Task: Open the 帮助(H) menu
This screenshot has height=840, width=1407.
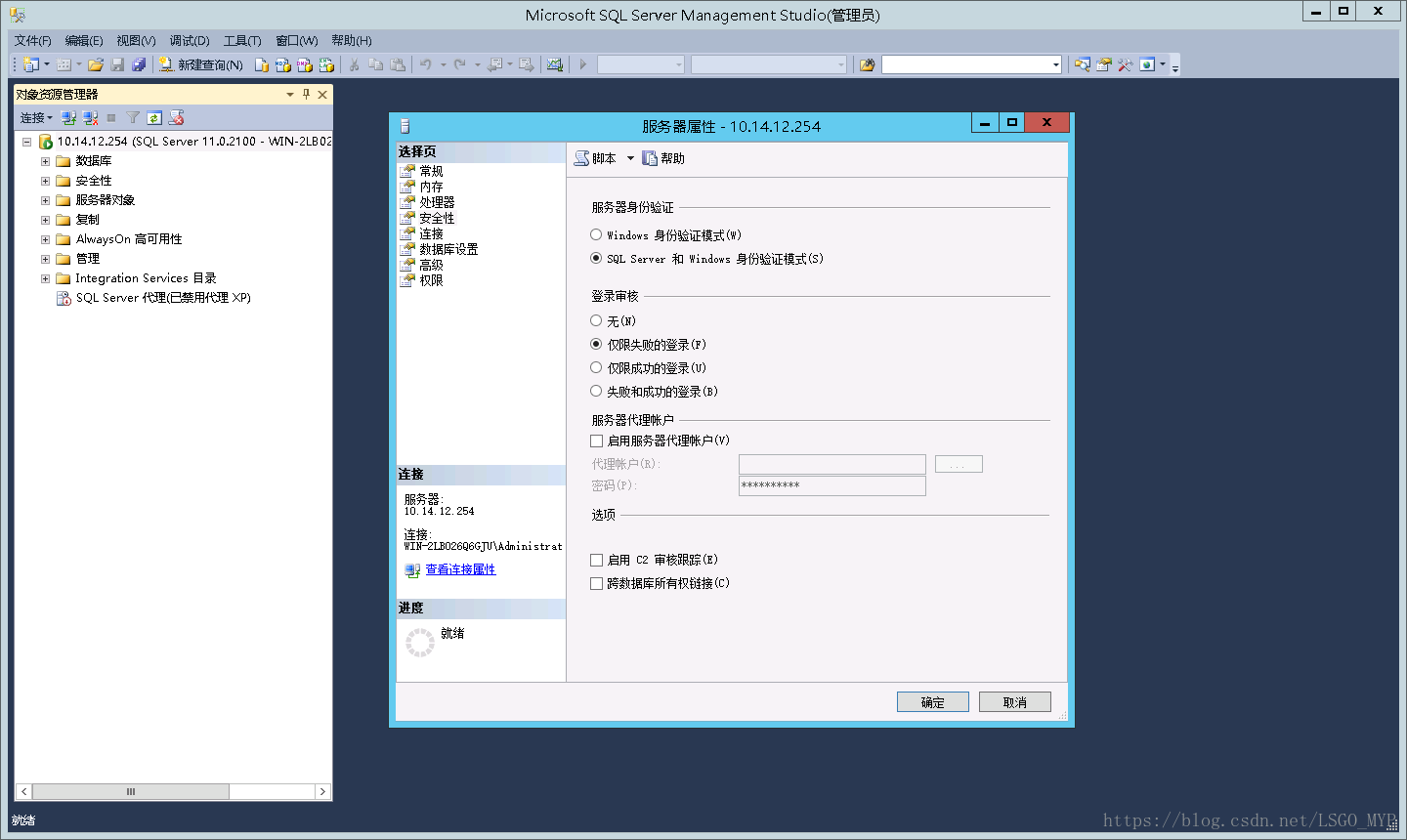Action: [352, 40]
